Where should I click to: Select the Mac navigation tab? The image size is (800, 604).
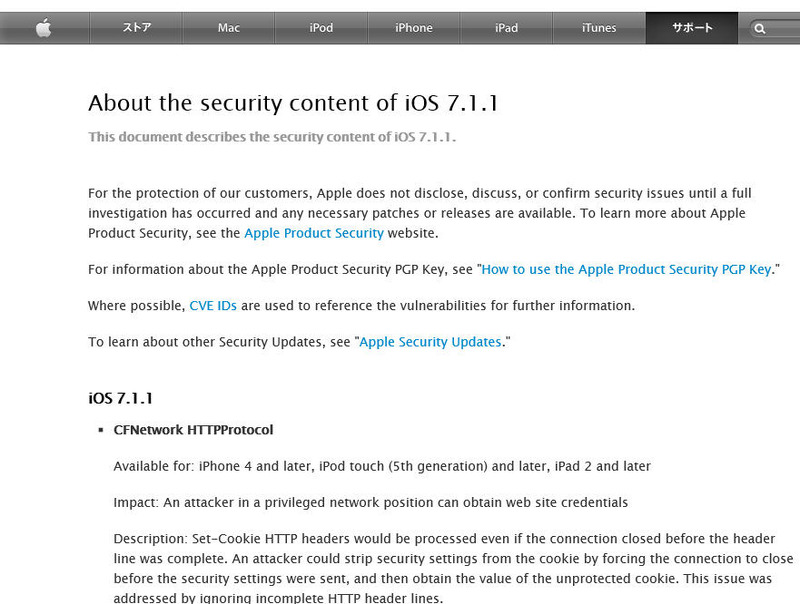coord(229,28)
